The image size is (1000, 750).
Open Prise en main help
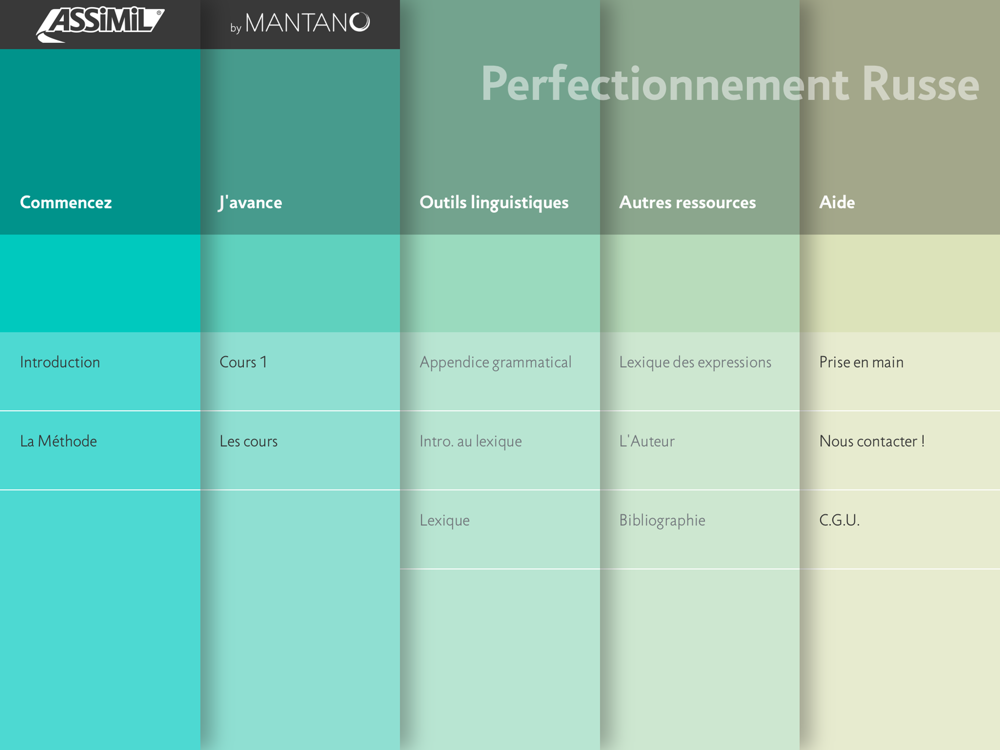900,371
